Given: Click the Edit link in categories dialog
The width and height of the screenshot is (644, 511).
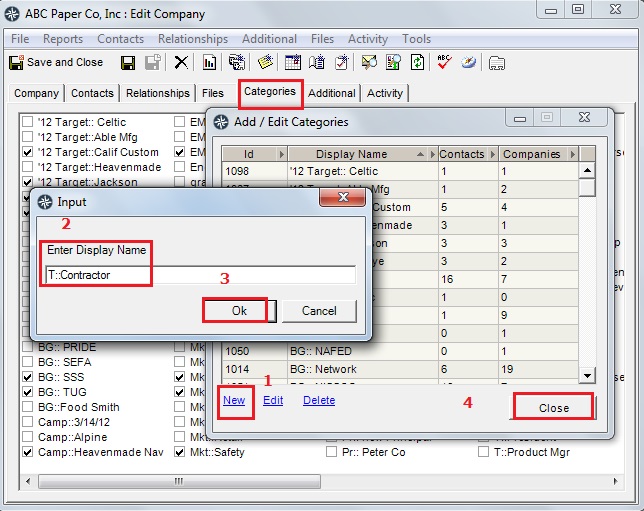Looking at the screenshot, I should point(273,400).
